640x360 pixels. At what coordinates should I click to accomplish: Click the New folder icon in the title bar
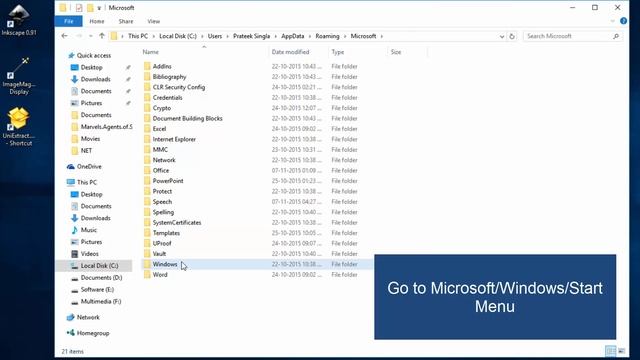[90, 8]
